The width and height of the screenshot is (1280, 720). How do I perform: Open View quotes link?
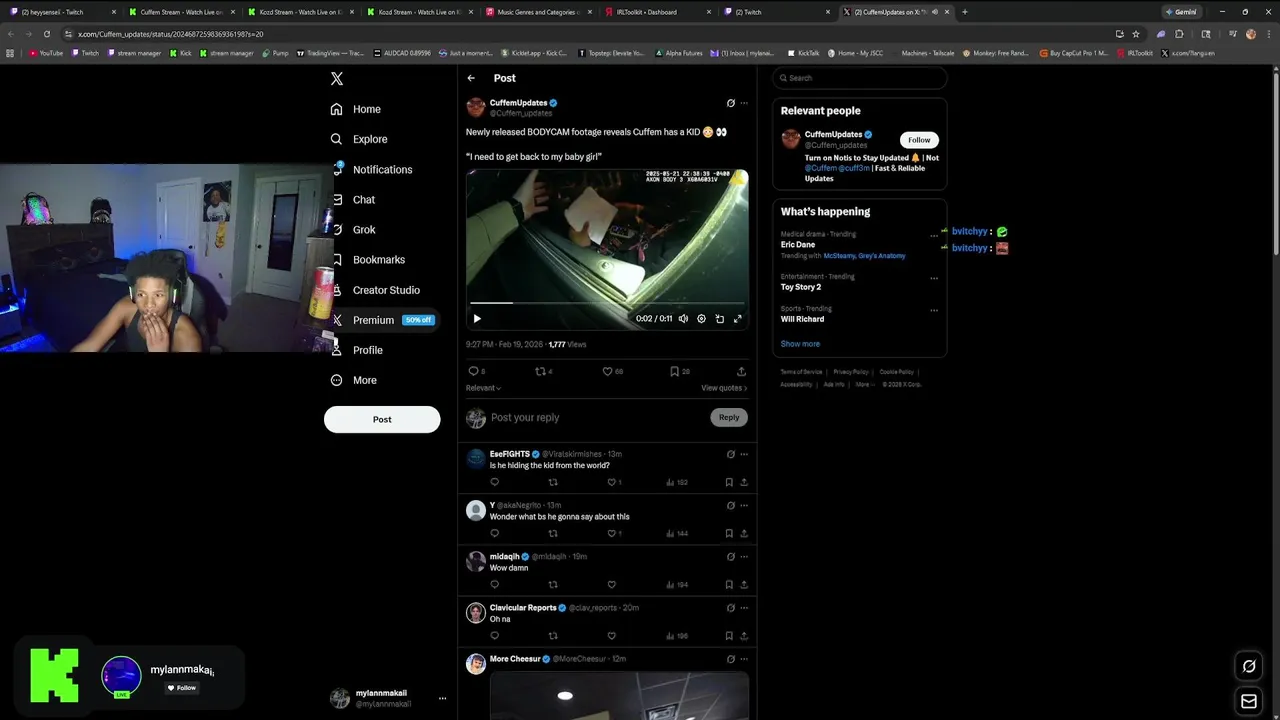(724, 388)
